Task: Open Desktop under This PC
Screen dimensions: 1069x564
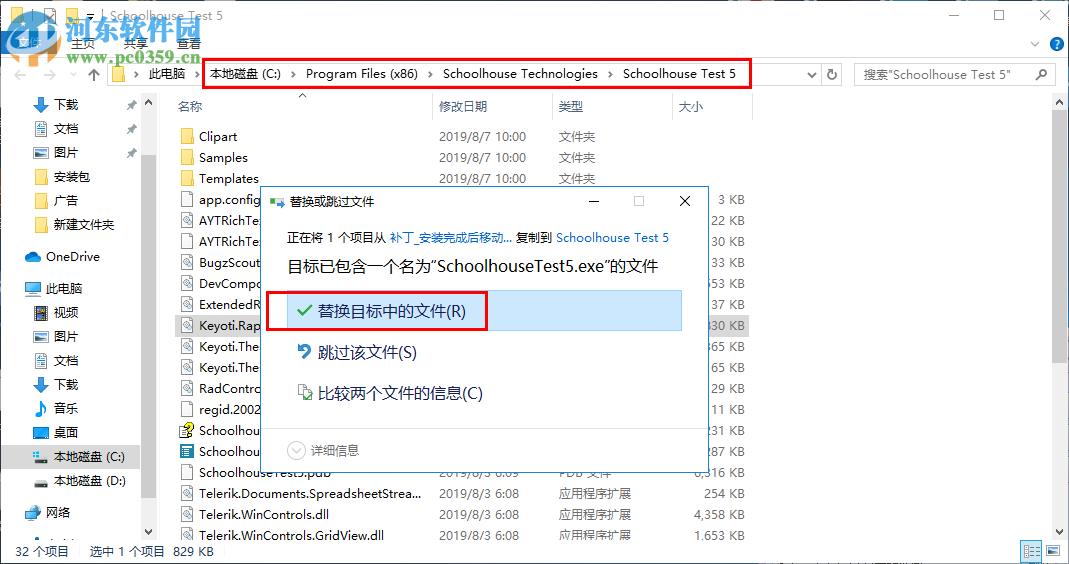Action: pyautogui.click(x=65, y=432)
